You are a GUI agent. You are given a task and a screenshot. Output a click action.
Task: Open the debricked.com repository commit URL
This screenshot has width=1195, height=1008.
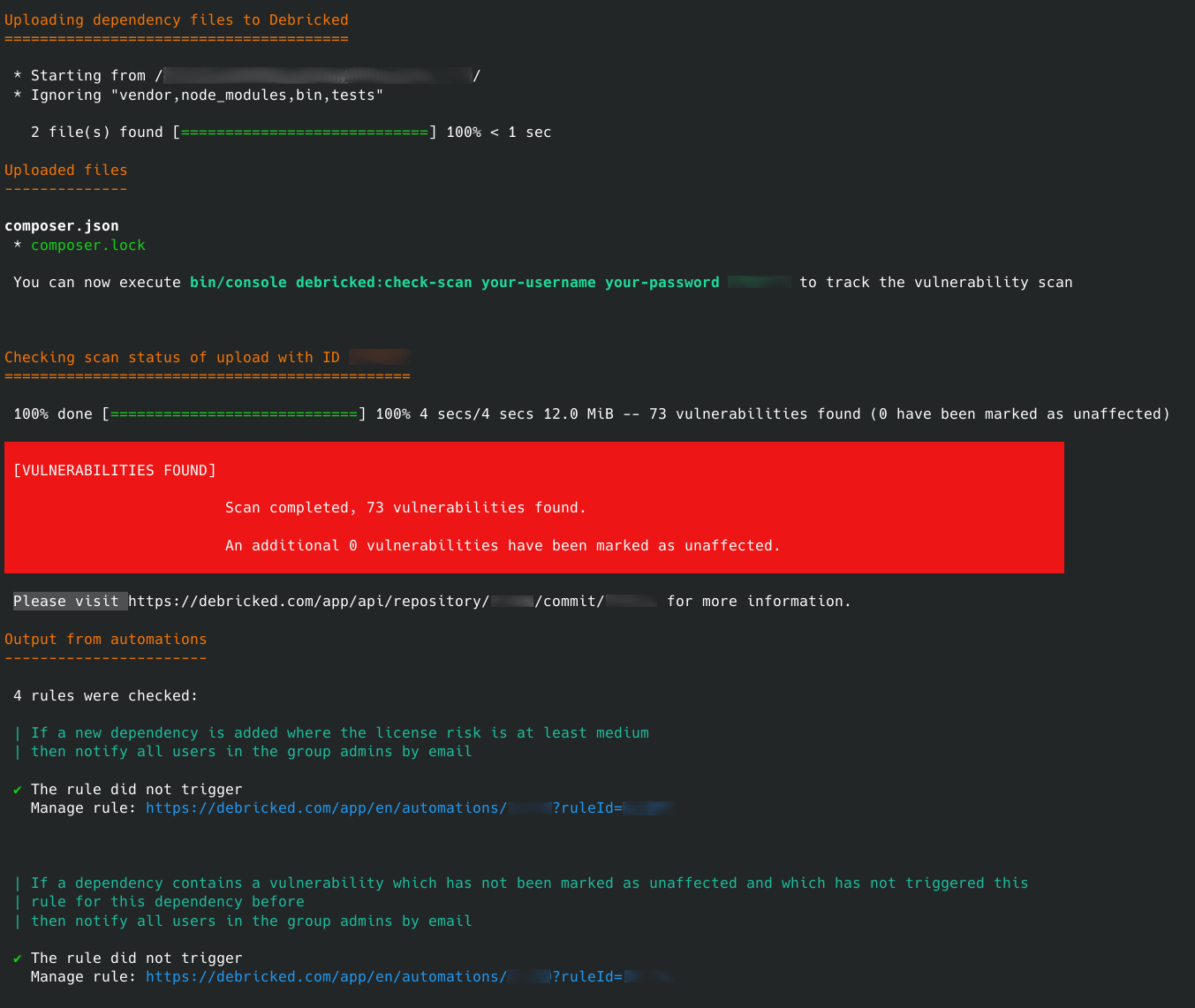393,601
